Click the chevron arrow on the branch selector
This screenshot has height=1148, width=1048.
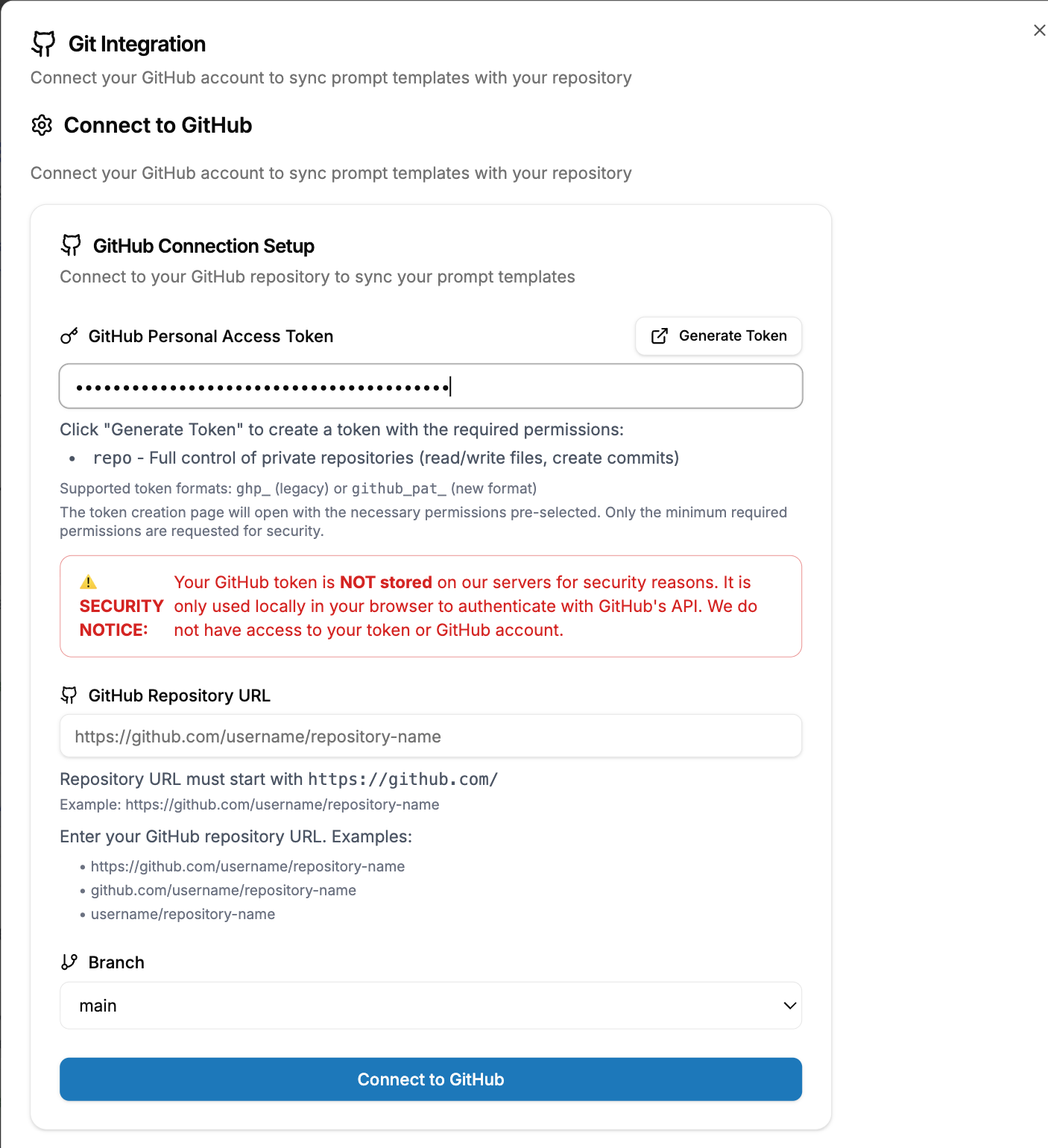790,1006
